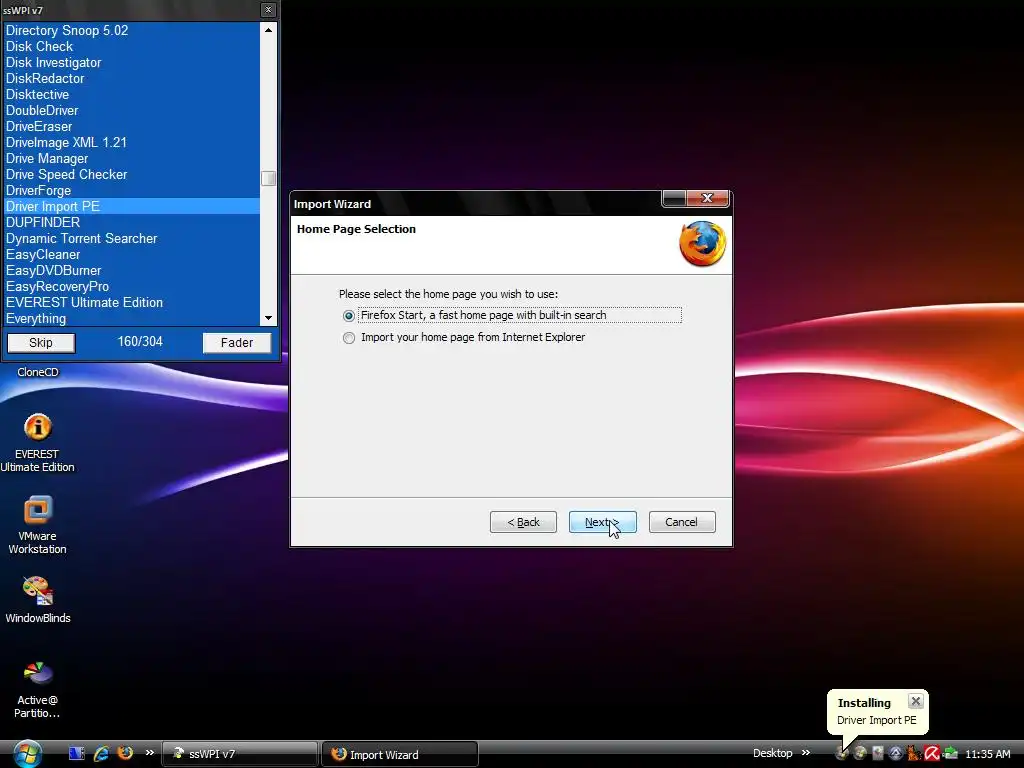The image size is (1024, 768).
Task: Select DoubleDriver entry
Action: coord(131,110)
